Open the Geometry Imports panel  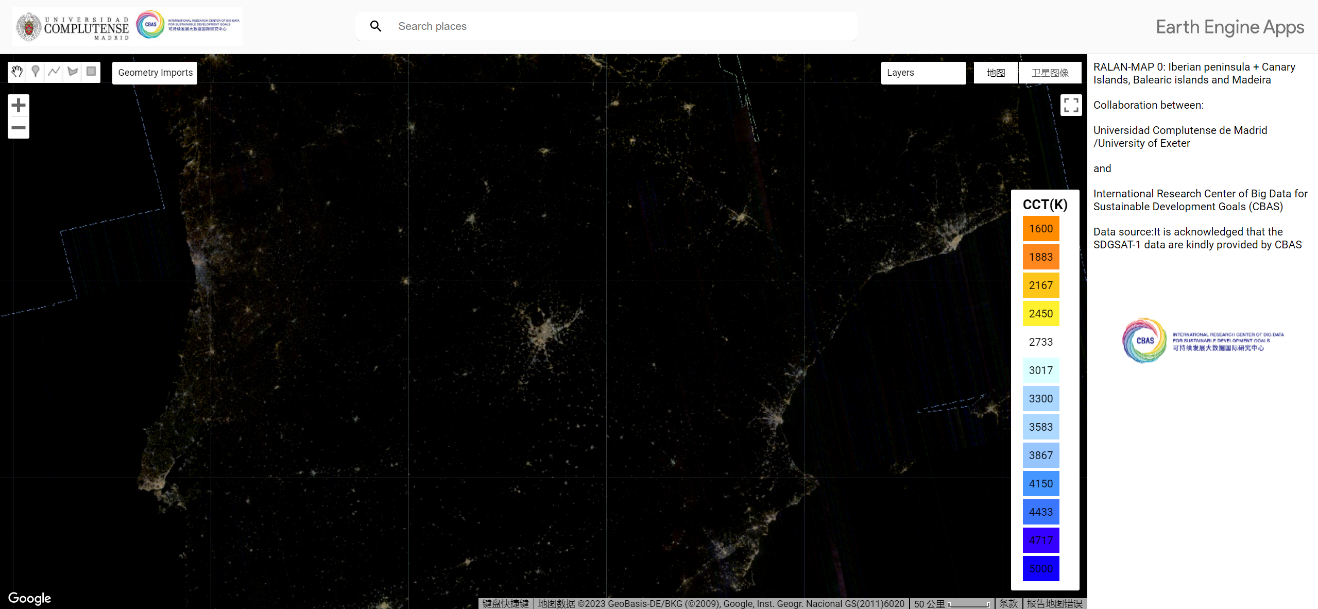pos(155,73)
